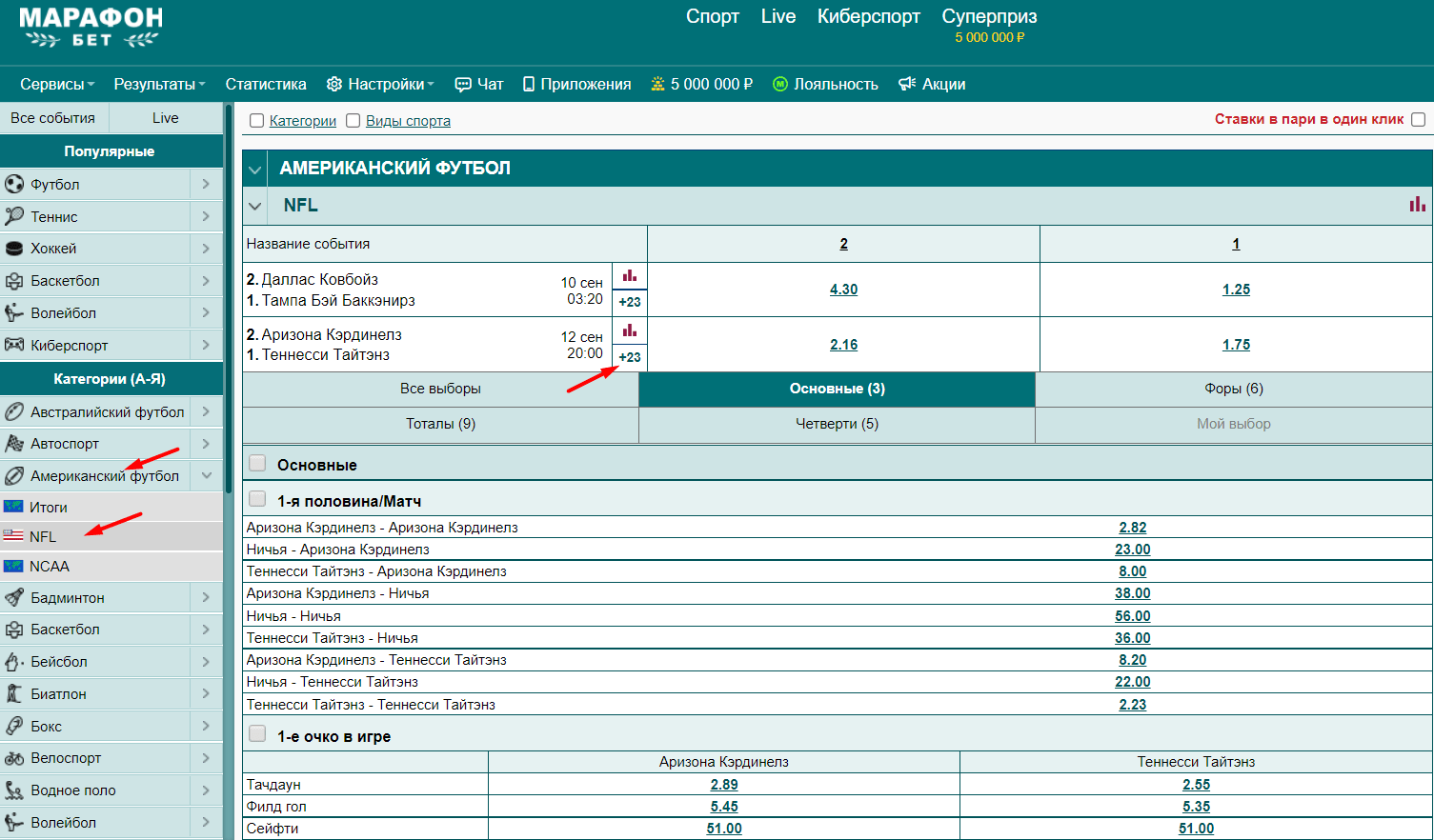The width and height of the screenshot is (1434, 840).
Task: Check the Основные market group checkbox
Action: click(x=257, y=464)
